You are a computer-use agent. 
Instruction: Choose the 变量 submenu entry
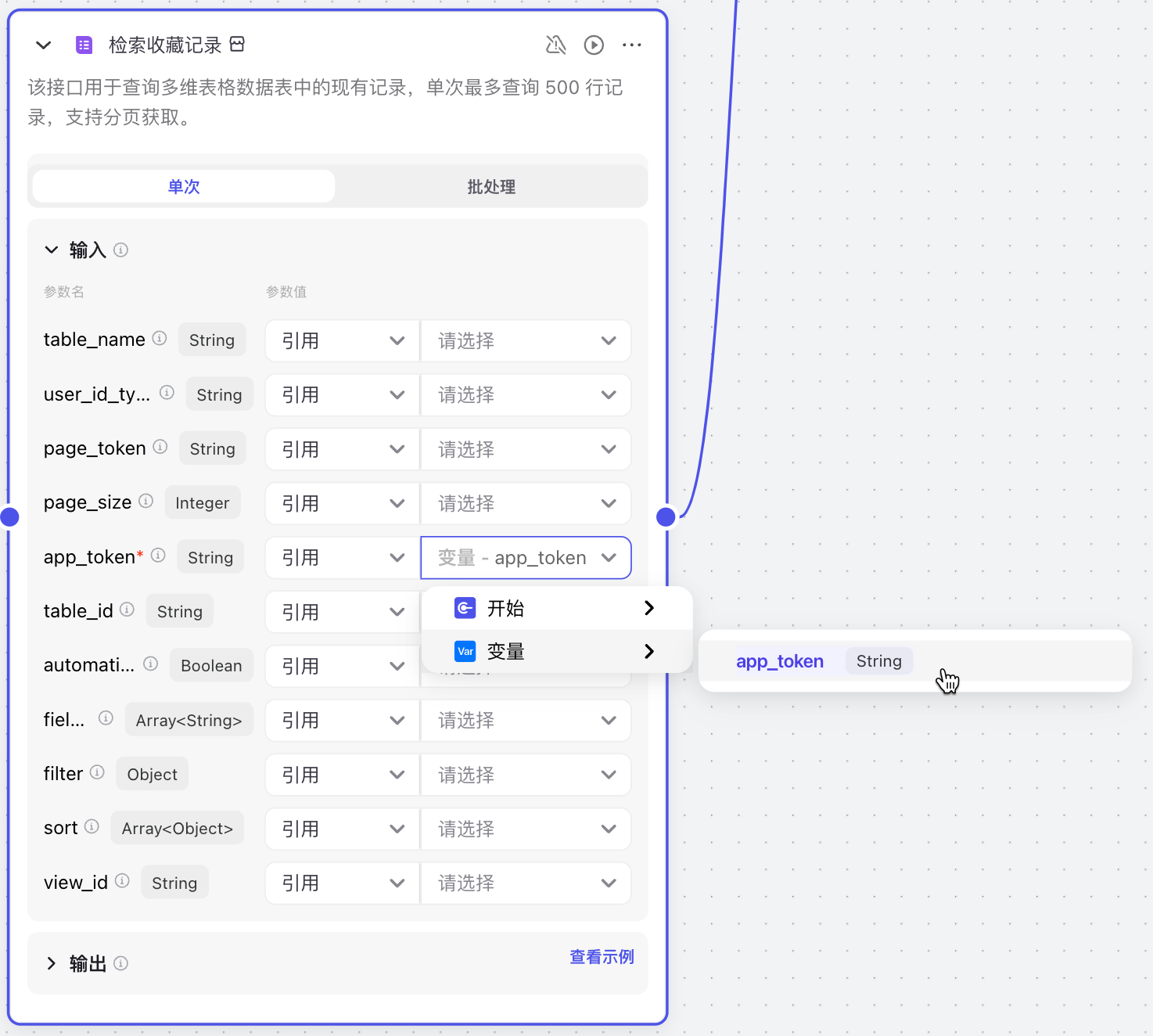coord(556,651)
